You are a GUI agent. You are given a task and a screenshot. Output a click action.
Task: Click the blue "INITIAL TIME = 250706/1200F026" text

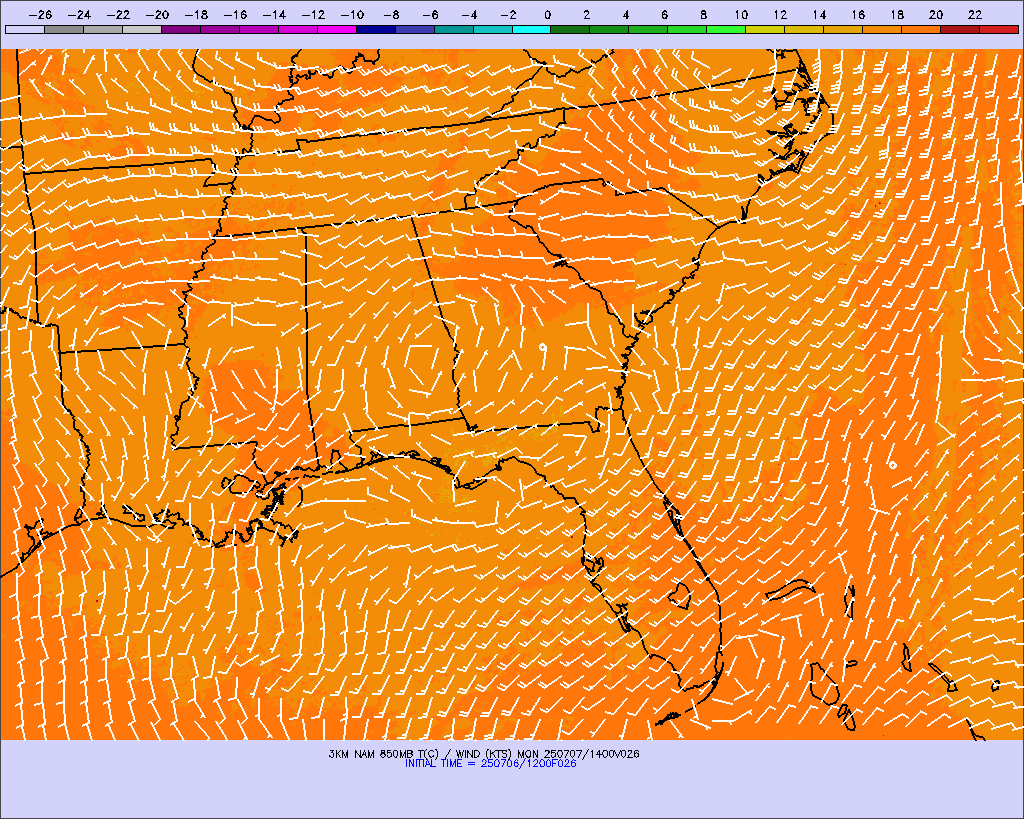click(x=490, y=763)
